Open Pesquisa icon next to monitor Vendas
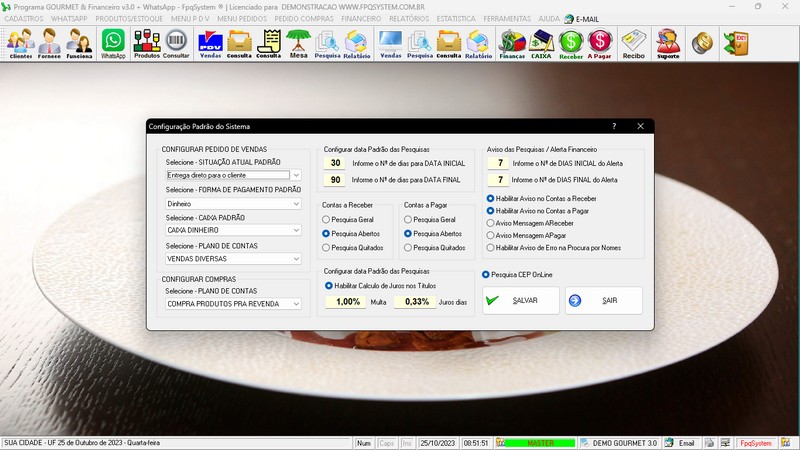The image size is (800, 450). click(x=419, y=43)
